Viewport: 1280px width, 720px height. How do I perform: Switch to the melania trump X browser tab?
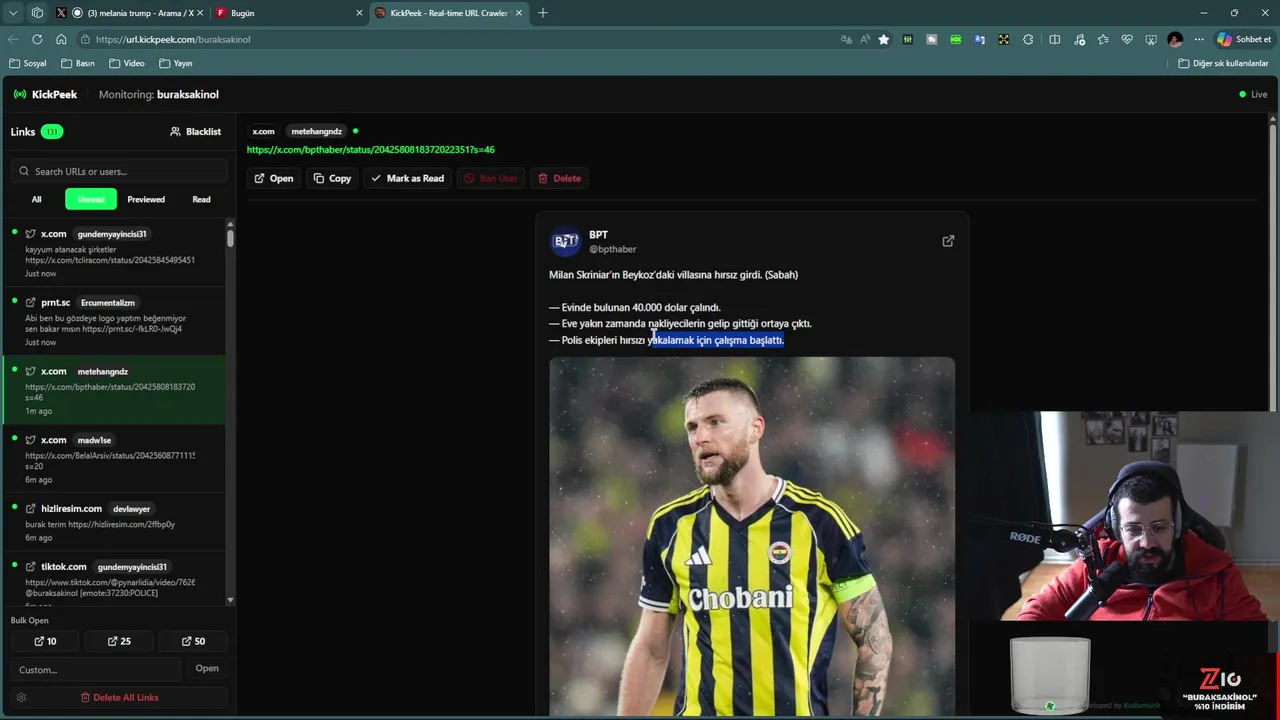point(139,13)
